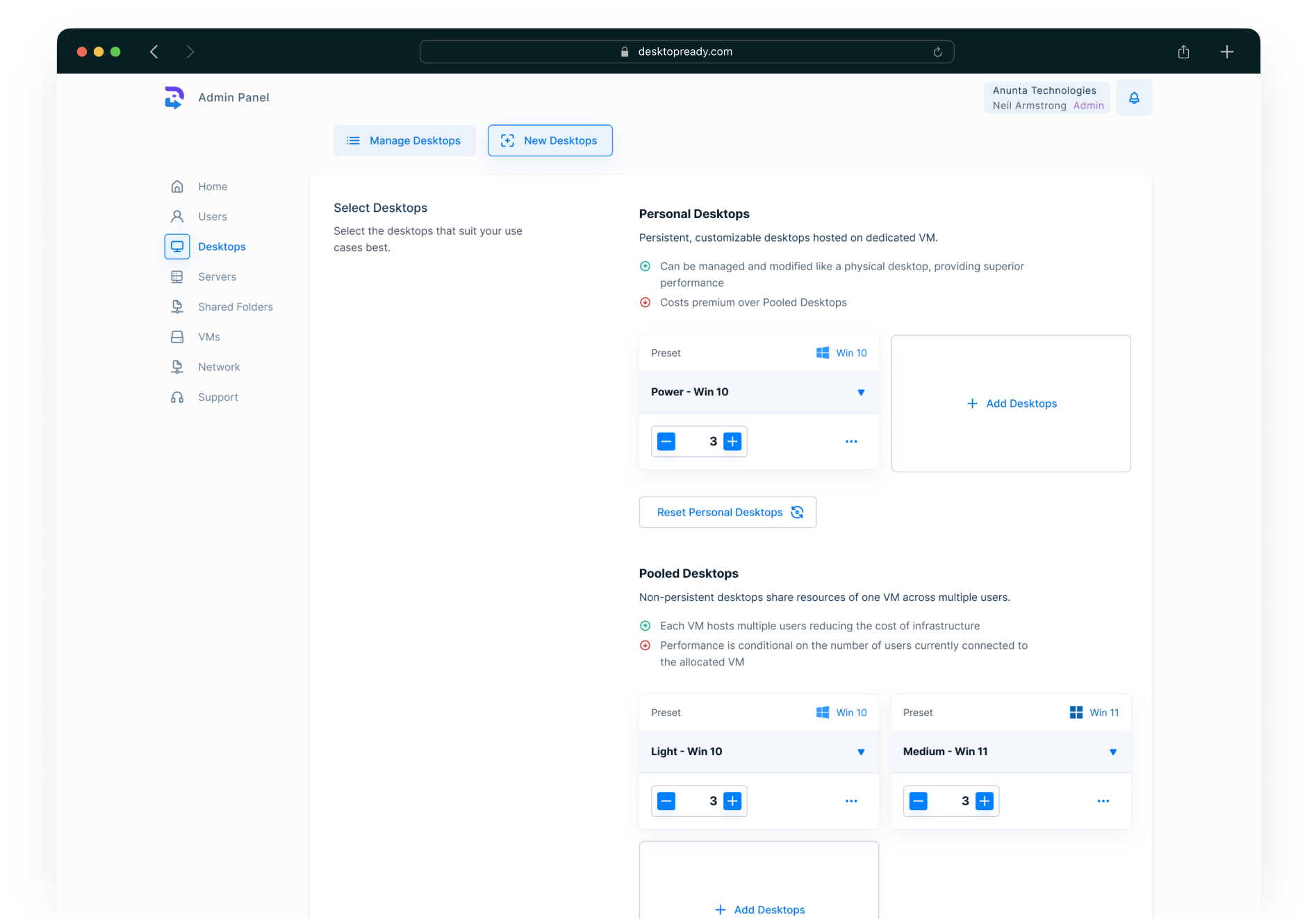
Task: Decrease Light - Win 10 desktop count
Action: [666, 801]
